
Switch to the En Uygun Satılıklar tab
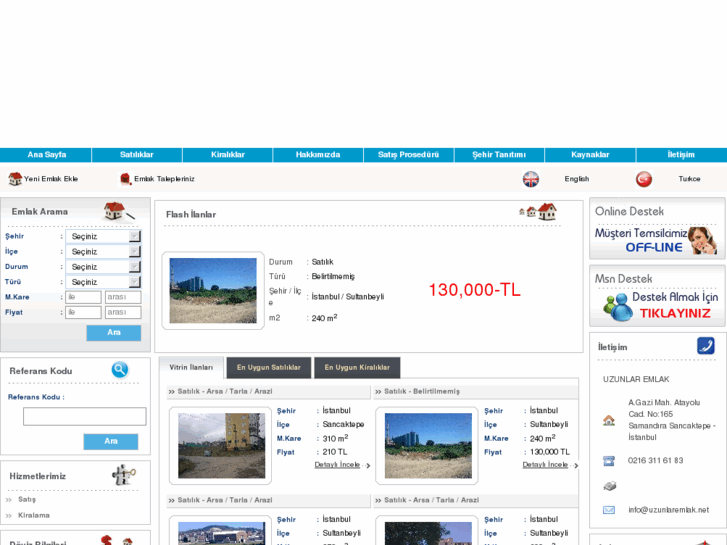[269, 367]
